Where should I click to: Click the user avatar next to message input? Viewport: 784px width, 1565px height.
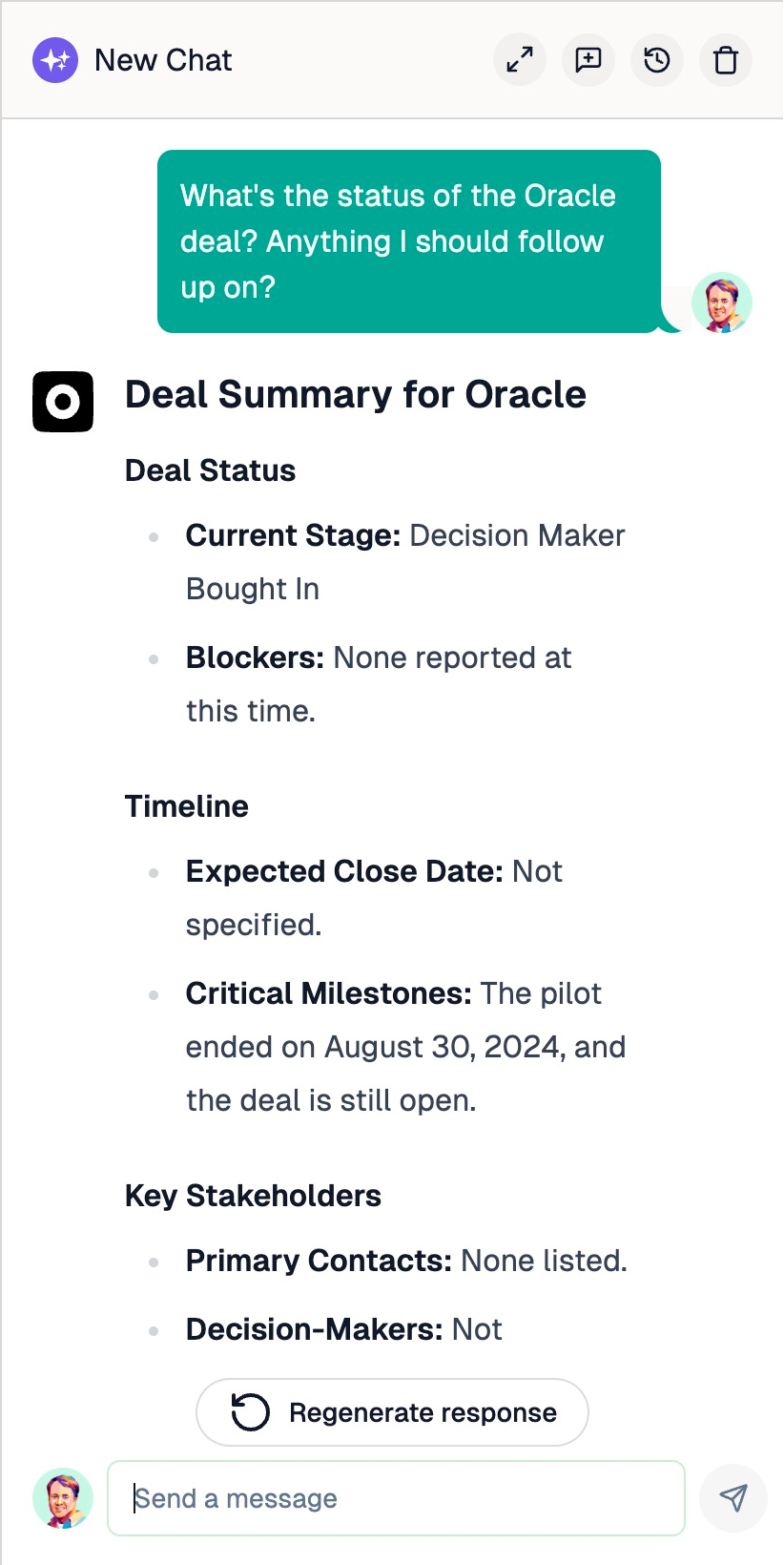[63, 1498]
